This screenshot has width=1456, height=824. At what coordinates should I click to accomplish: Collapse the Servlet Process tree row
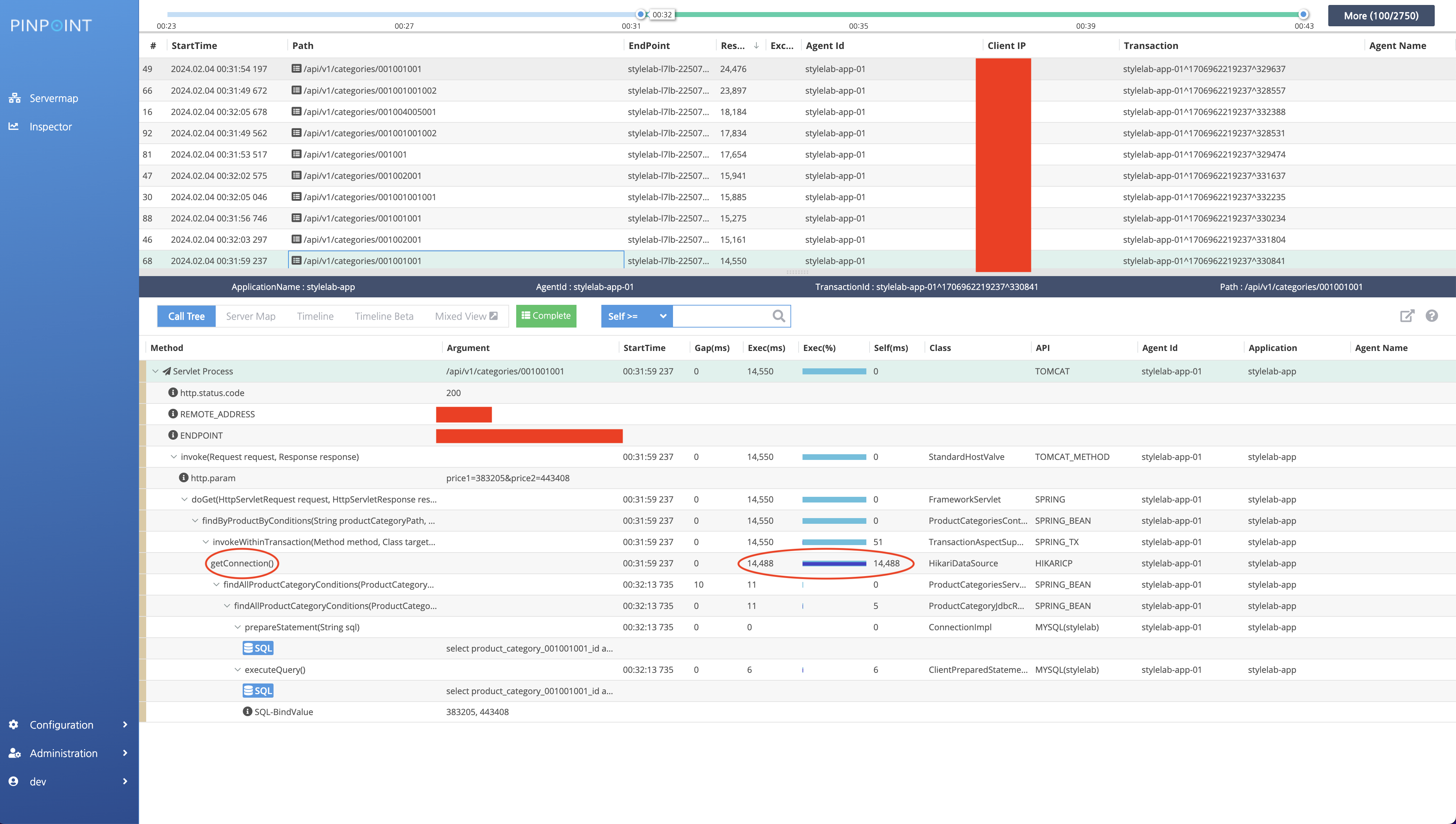click(x=155, y=371)
